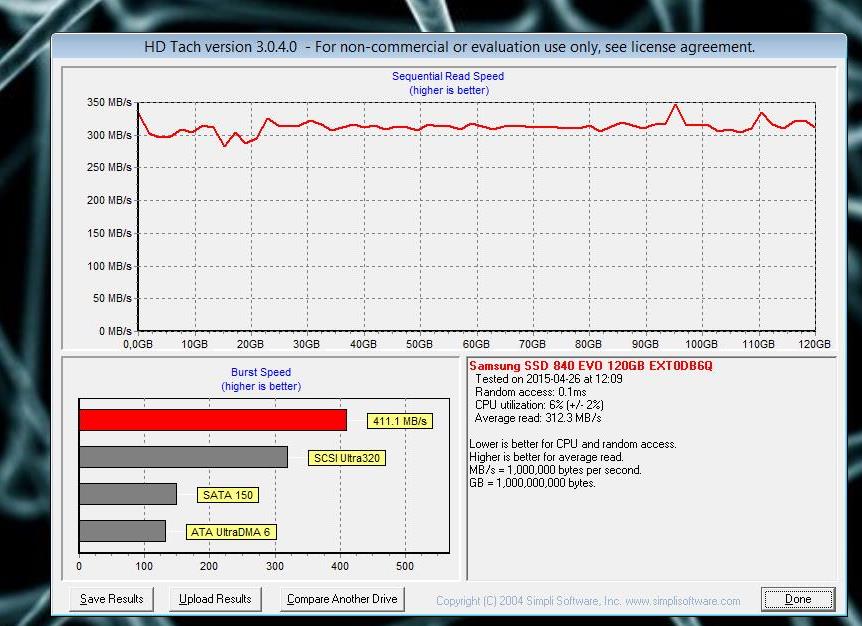
Task: Select the Random access: 0.1ms value
Action: coord(531,392)
